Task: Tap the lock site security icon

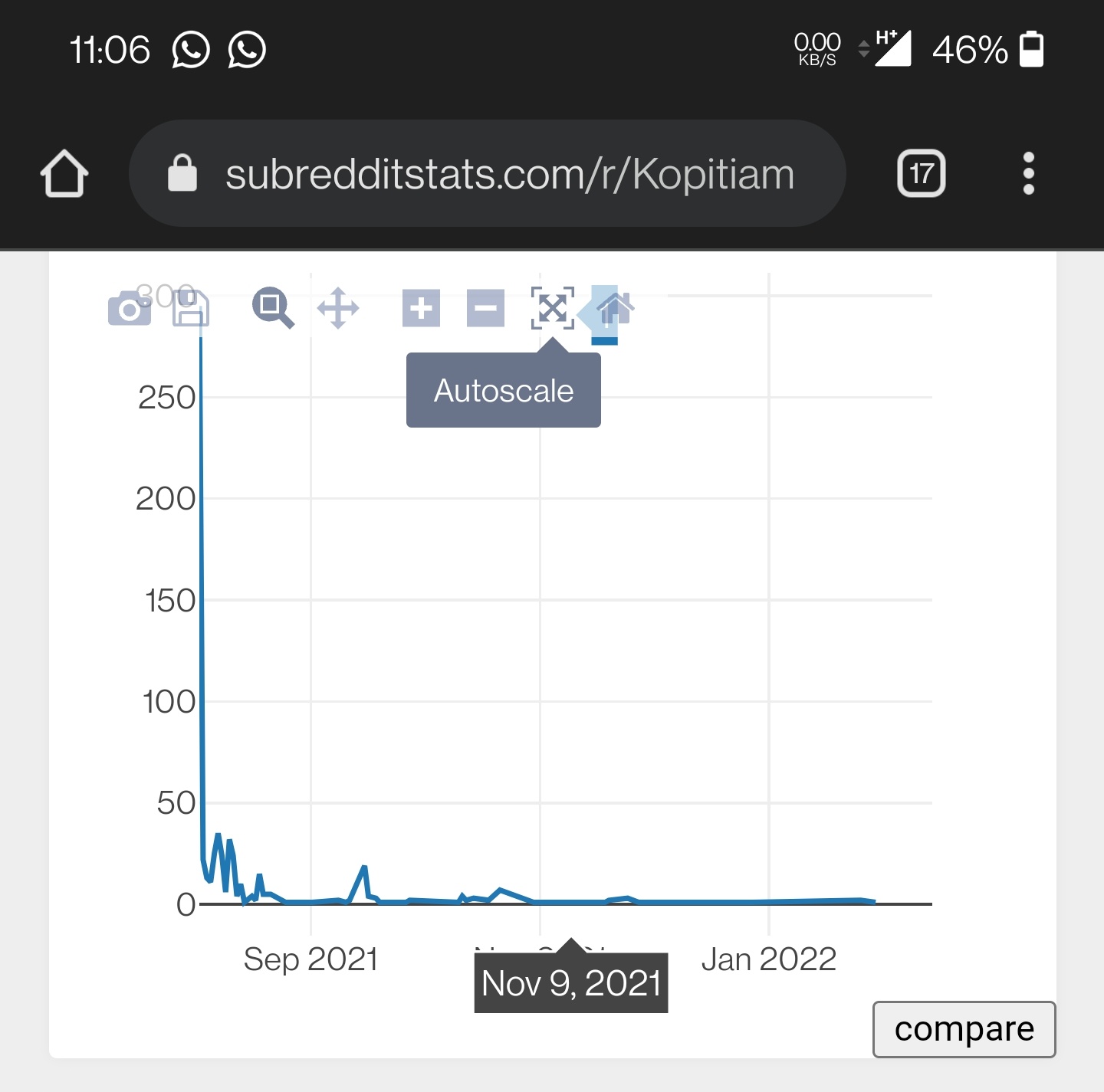Action: point(182,172)
